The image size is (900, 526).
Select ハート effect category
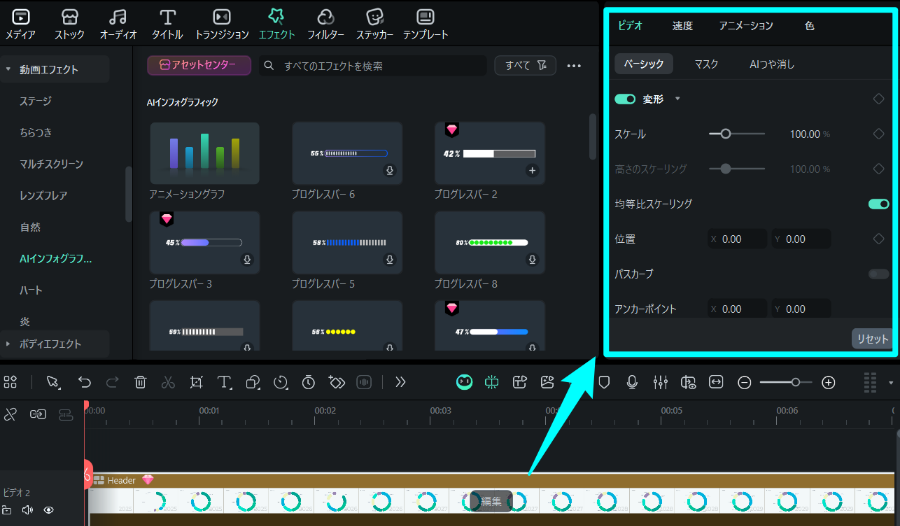pos(30,291)
